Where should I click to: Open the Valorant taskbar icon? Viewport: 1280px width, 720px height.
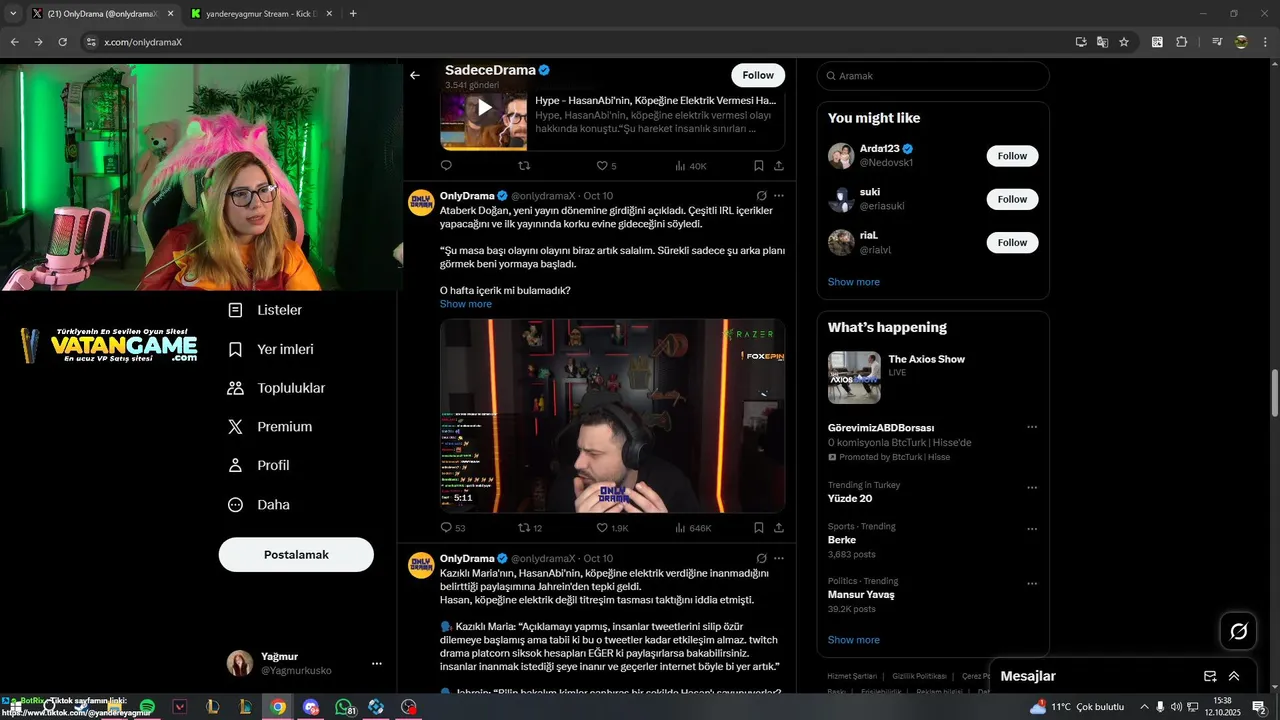point(180,707)
